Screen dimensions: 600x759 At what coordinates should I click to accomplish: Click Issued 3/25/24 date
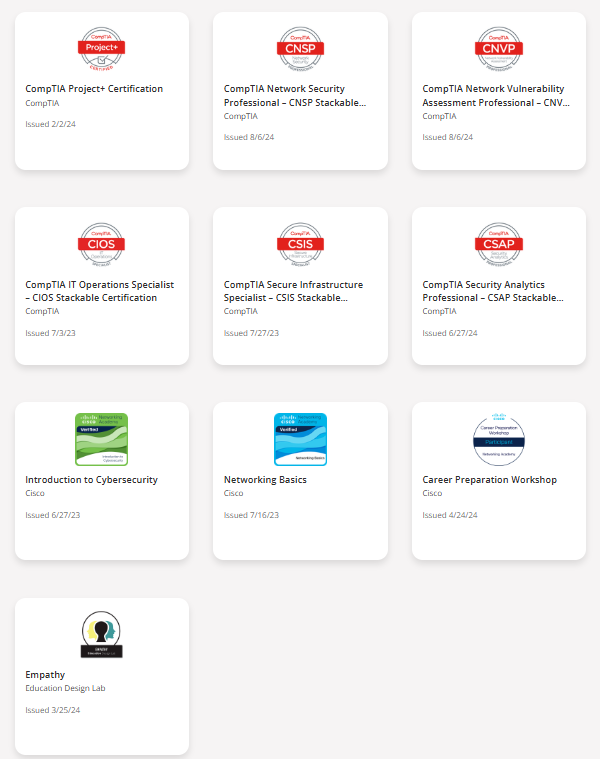tap(53, 710)
